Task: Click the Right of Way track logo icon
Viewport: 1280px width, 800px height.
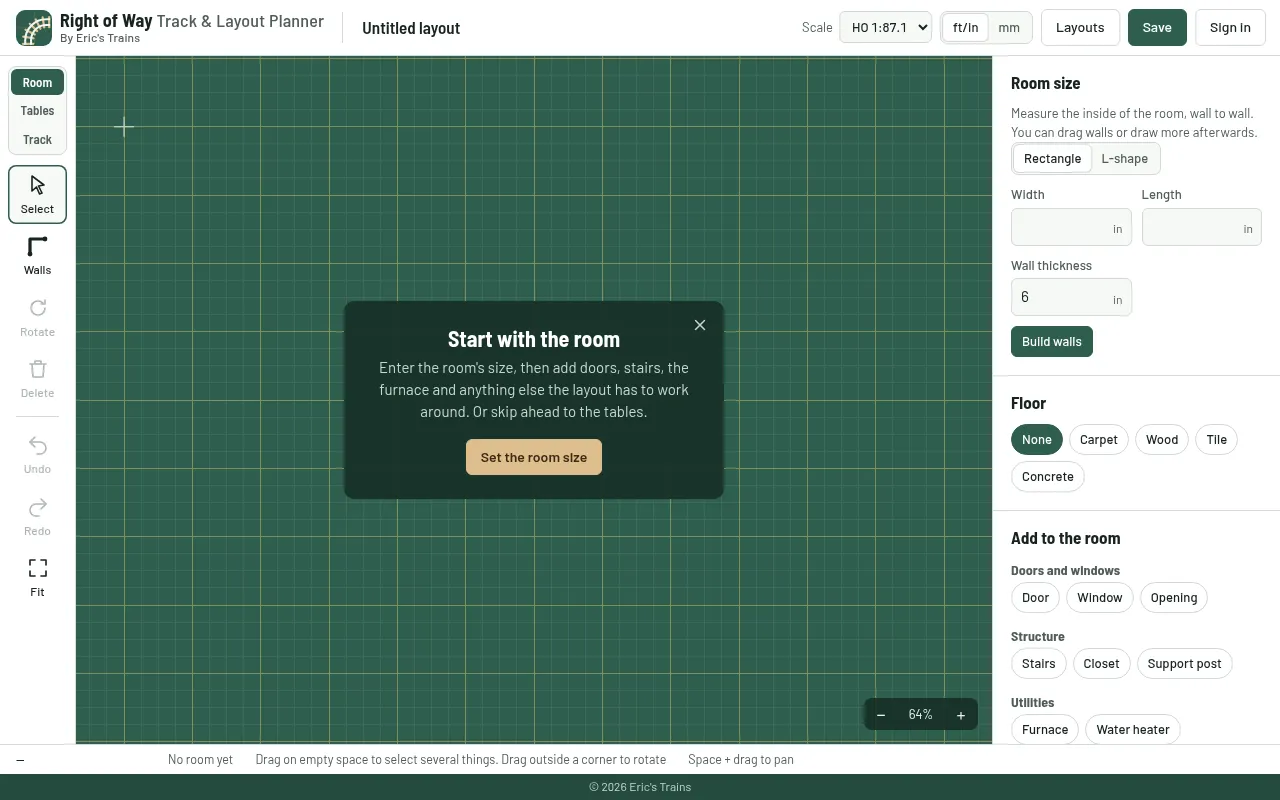Action: click(x=34, y=28)
